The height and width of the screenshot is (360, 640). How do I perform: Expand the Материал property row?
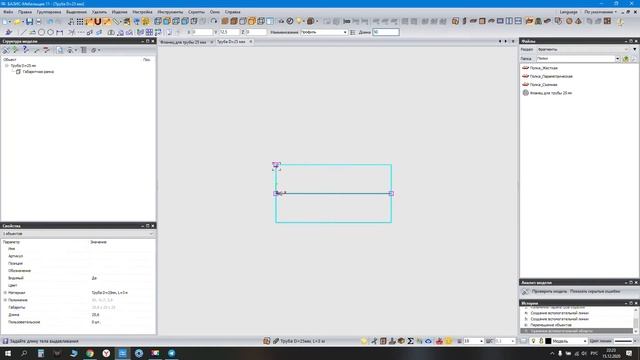click(x=5, y=293)
